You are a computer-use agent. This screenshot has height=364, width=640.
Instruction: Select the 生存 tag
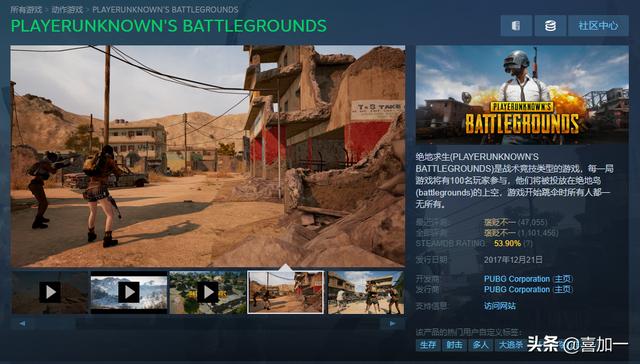click(428, 345)
